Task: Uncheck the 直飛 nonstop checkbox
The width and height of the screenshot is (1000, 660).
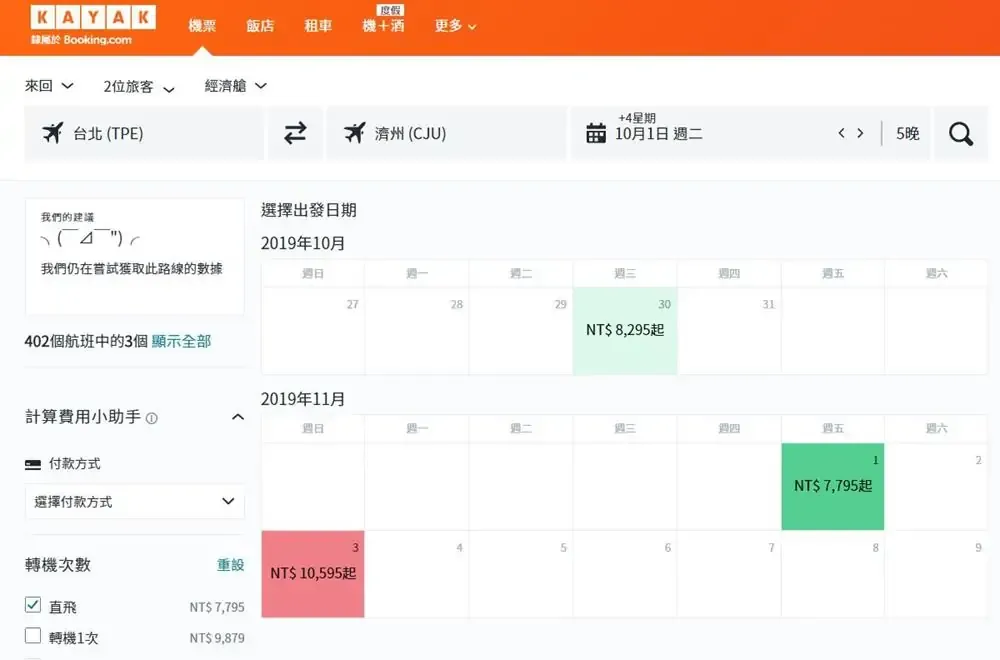Action: (x=33, y=605)
